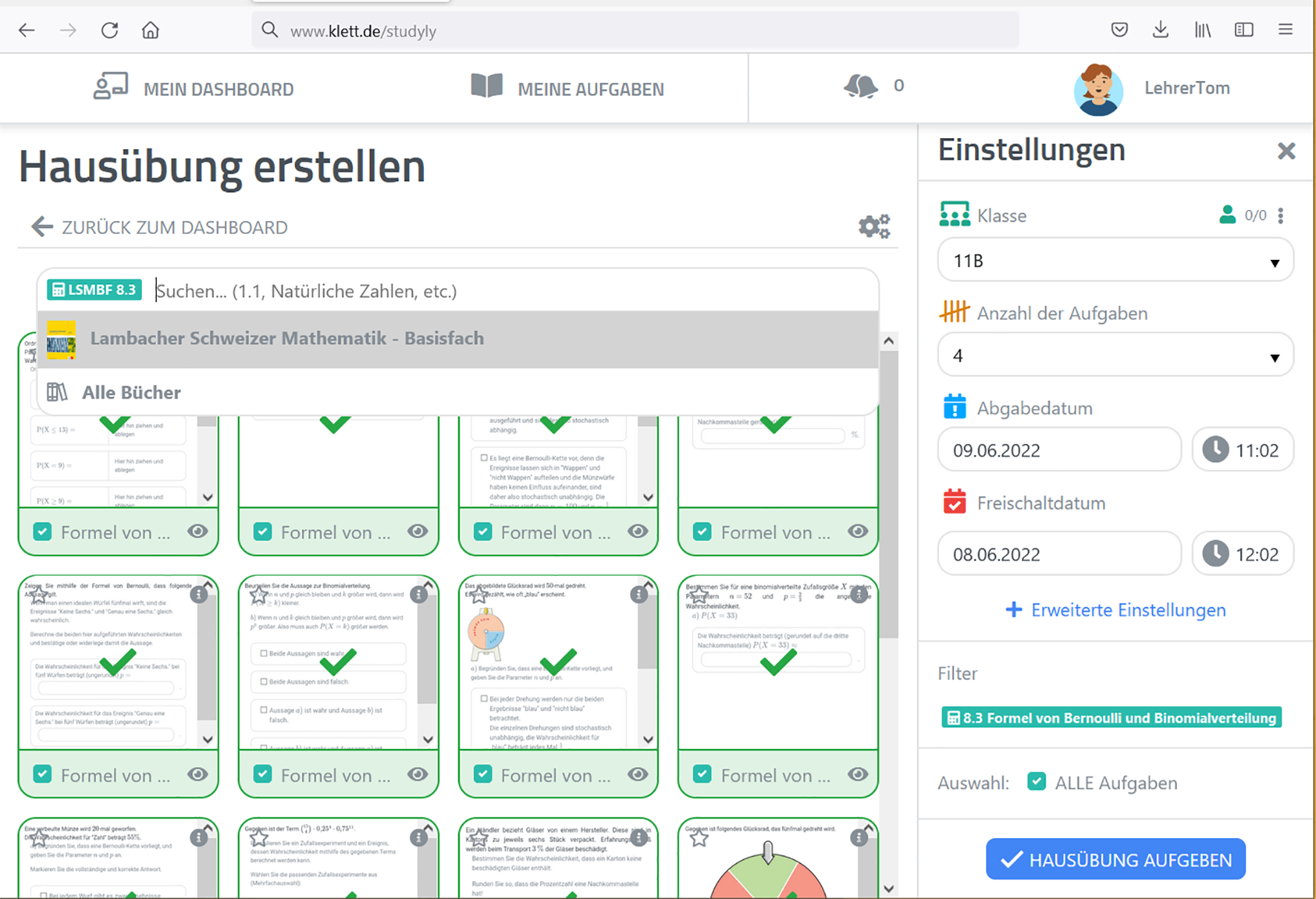Close the Einstellungen panel
Screen dimensions: 1316x899
[1286, 151]
